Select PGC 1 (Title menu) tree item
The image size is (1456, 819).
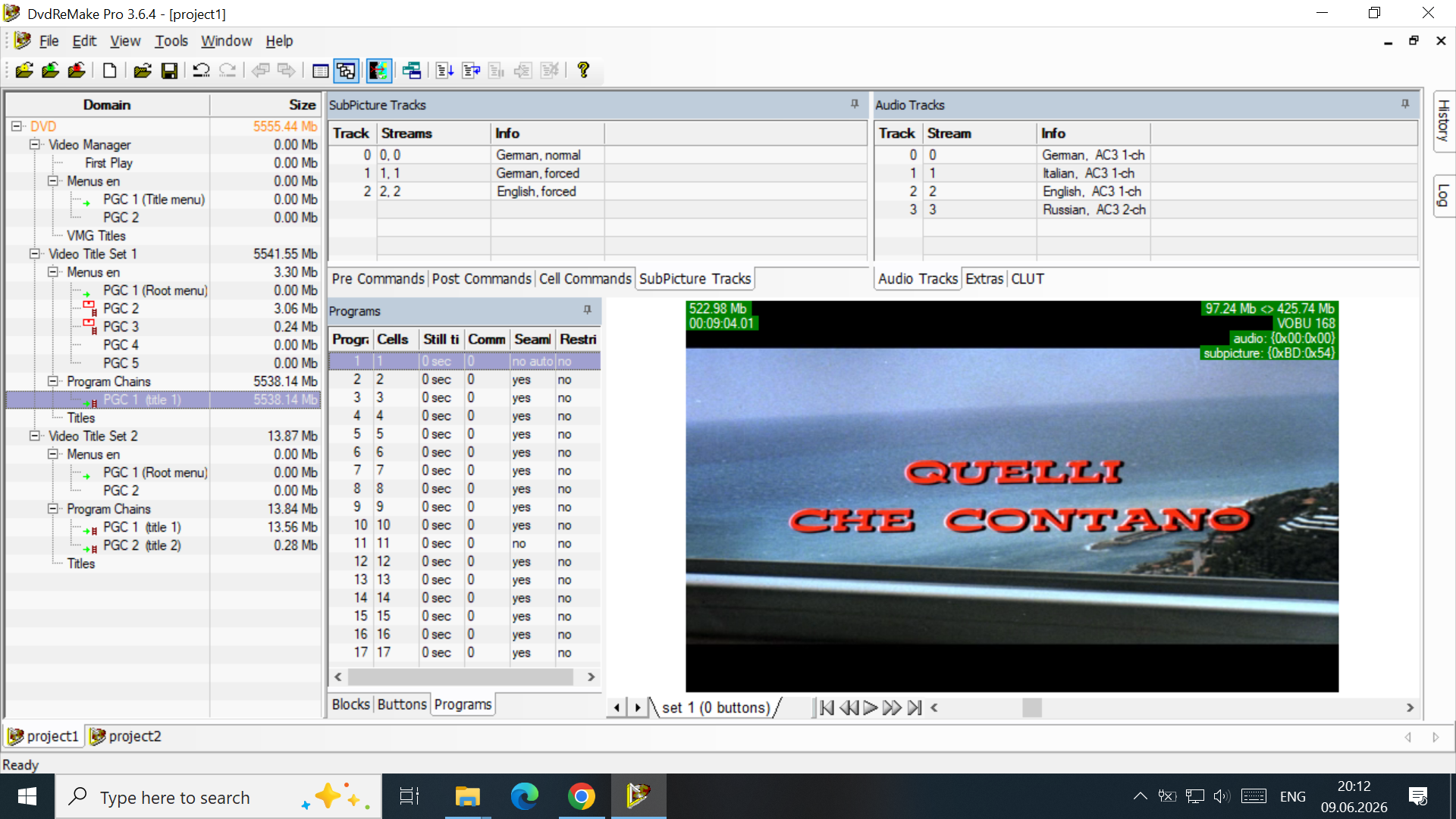pyautogui.click(x=154, y=199)
